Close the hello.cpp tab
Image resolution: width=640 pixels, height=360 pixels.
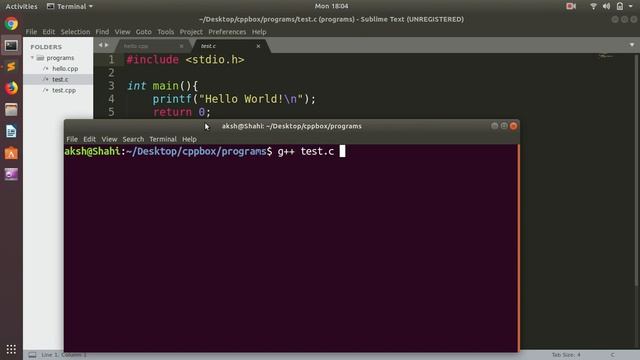182,46
